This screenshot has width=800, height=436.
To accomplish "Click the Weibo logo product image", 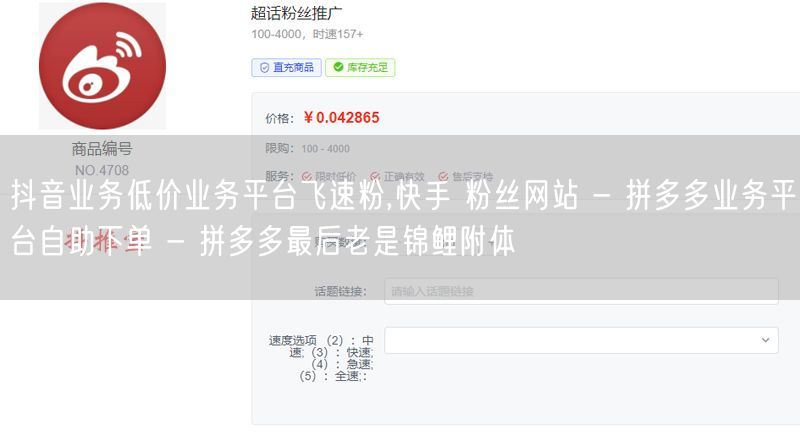I will coord(103,66).
